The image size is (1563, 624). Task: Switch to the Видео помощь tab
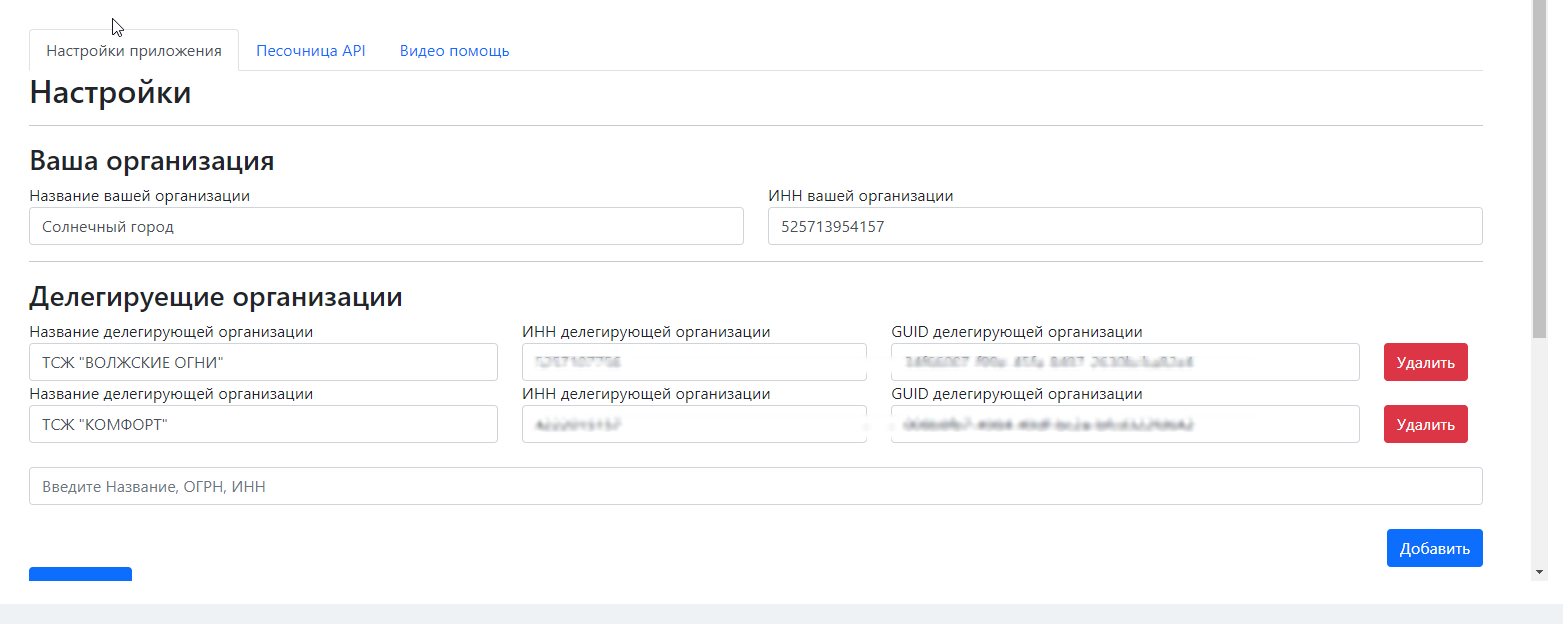point(454,51)
